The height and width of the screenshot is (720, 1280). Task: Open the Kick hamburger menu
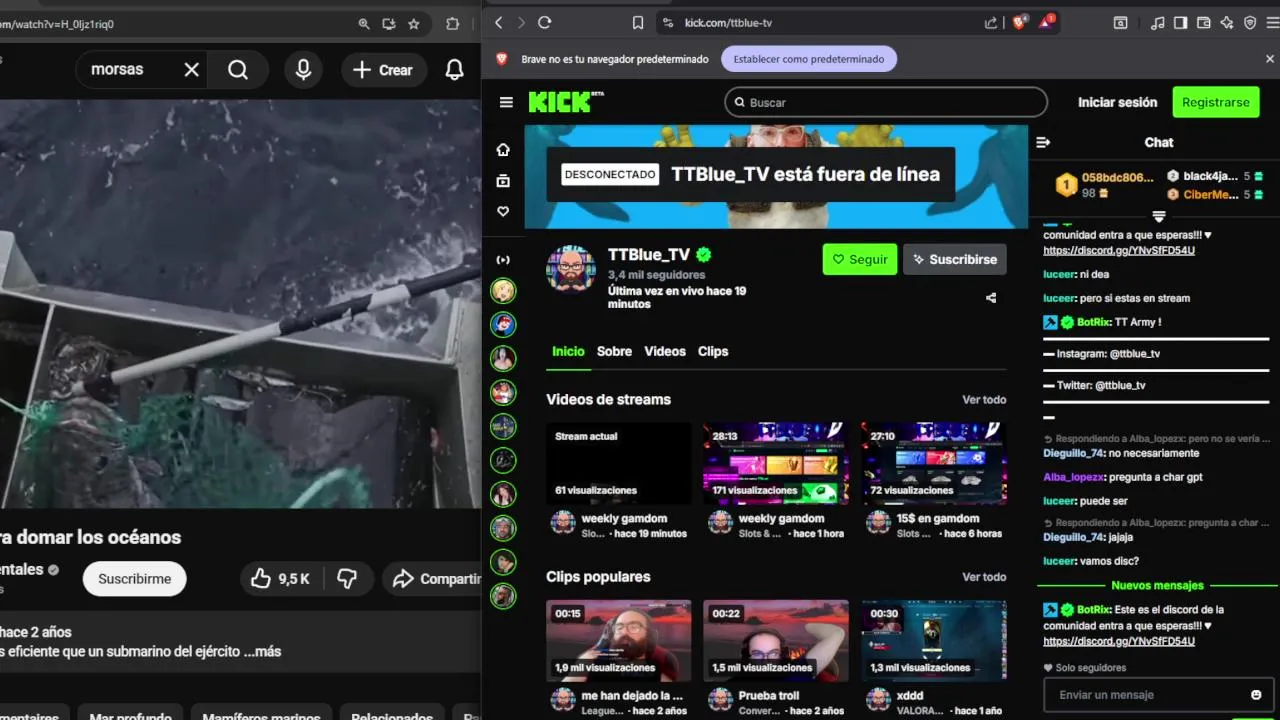click(506, 102)
